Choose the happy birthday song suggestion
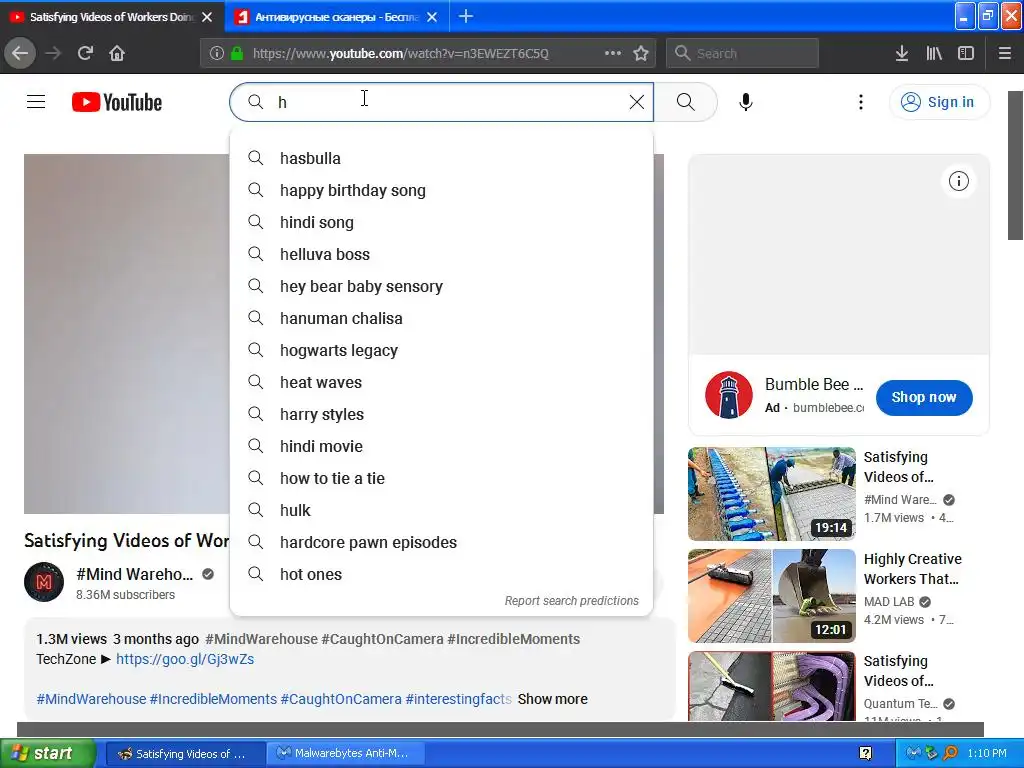This screenshot has height=768, width=1024. pos(441,190)
